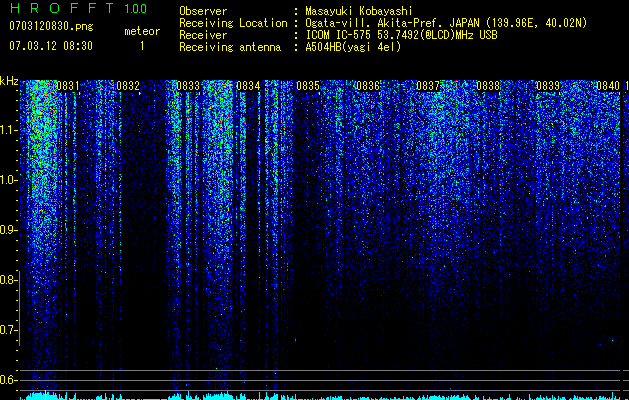Click the HROFFT 1.00 title text

coord(78,8)
